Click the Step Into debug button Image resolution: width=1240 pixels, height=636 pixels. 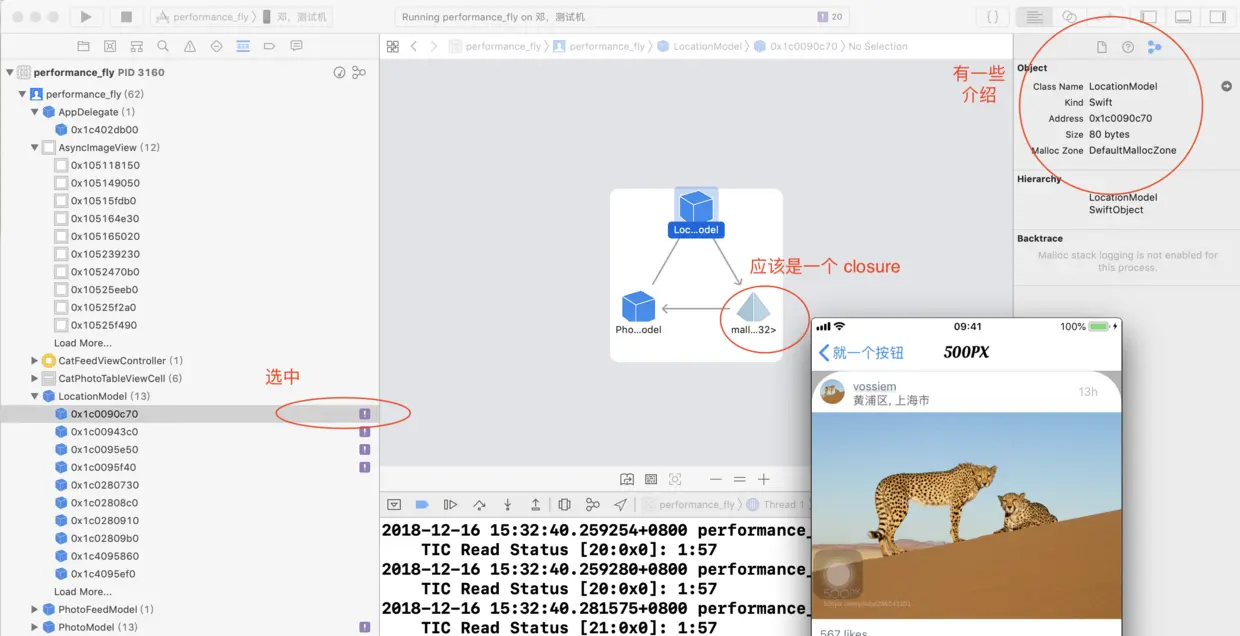pyautogui.click(x=507, y=505)
